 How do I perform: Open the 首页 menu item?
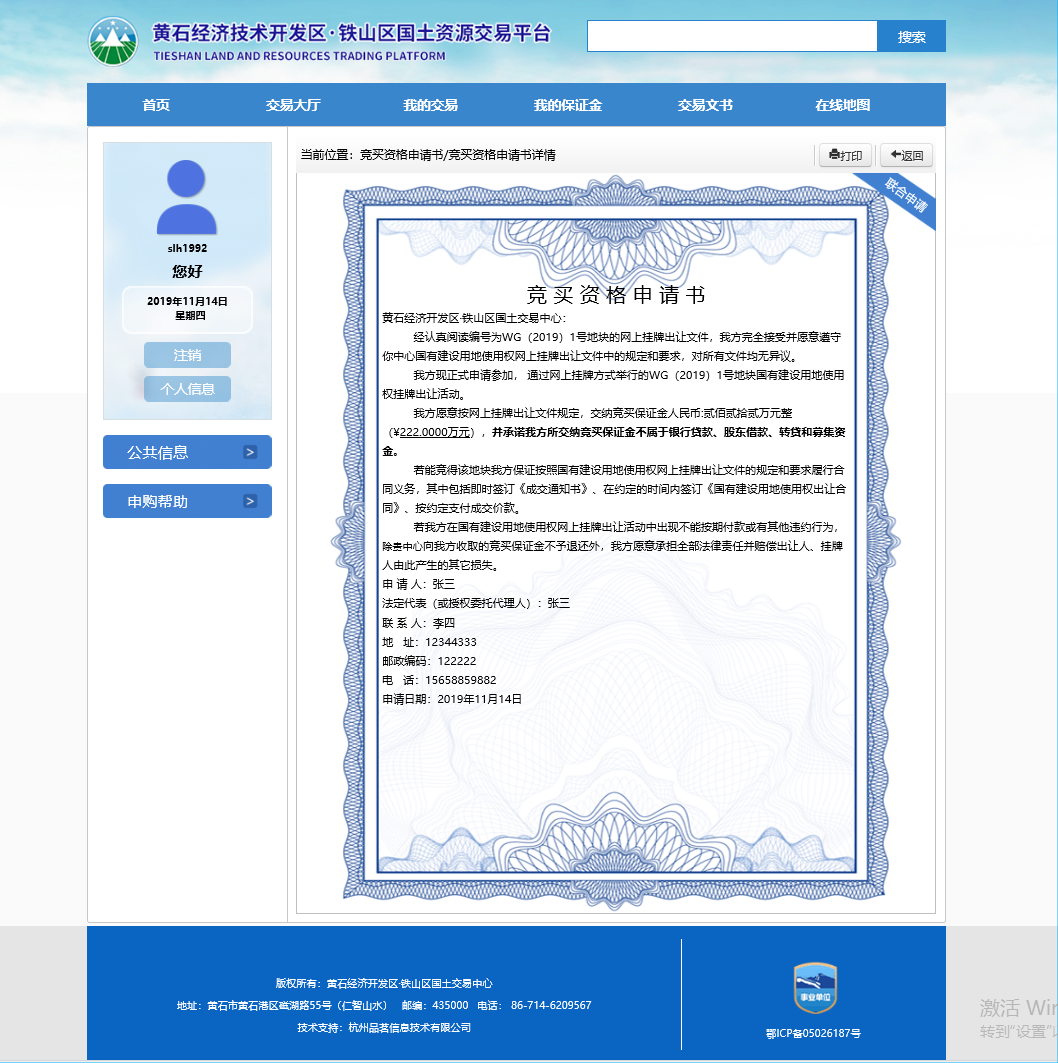click(156, 105)
